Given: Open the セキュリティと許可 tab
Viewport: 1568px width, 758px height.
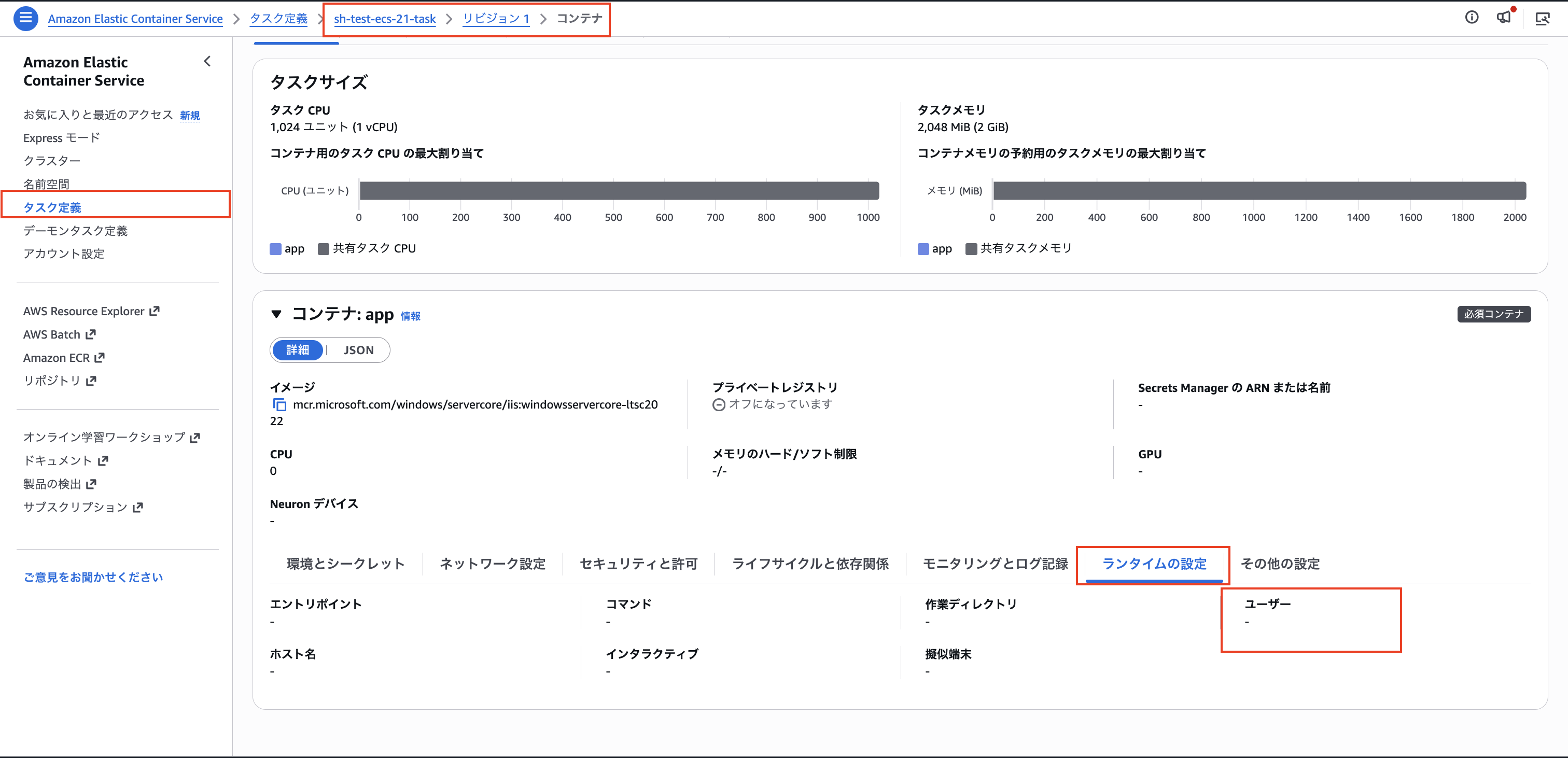Looking at the screenshot, I should 638,564.
